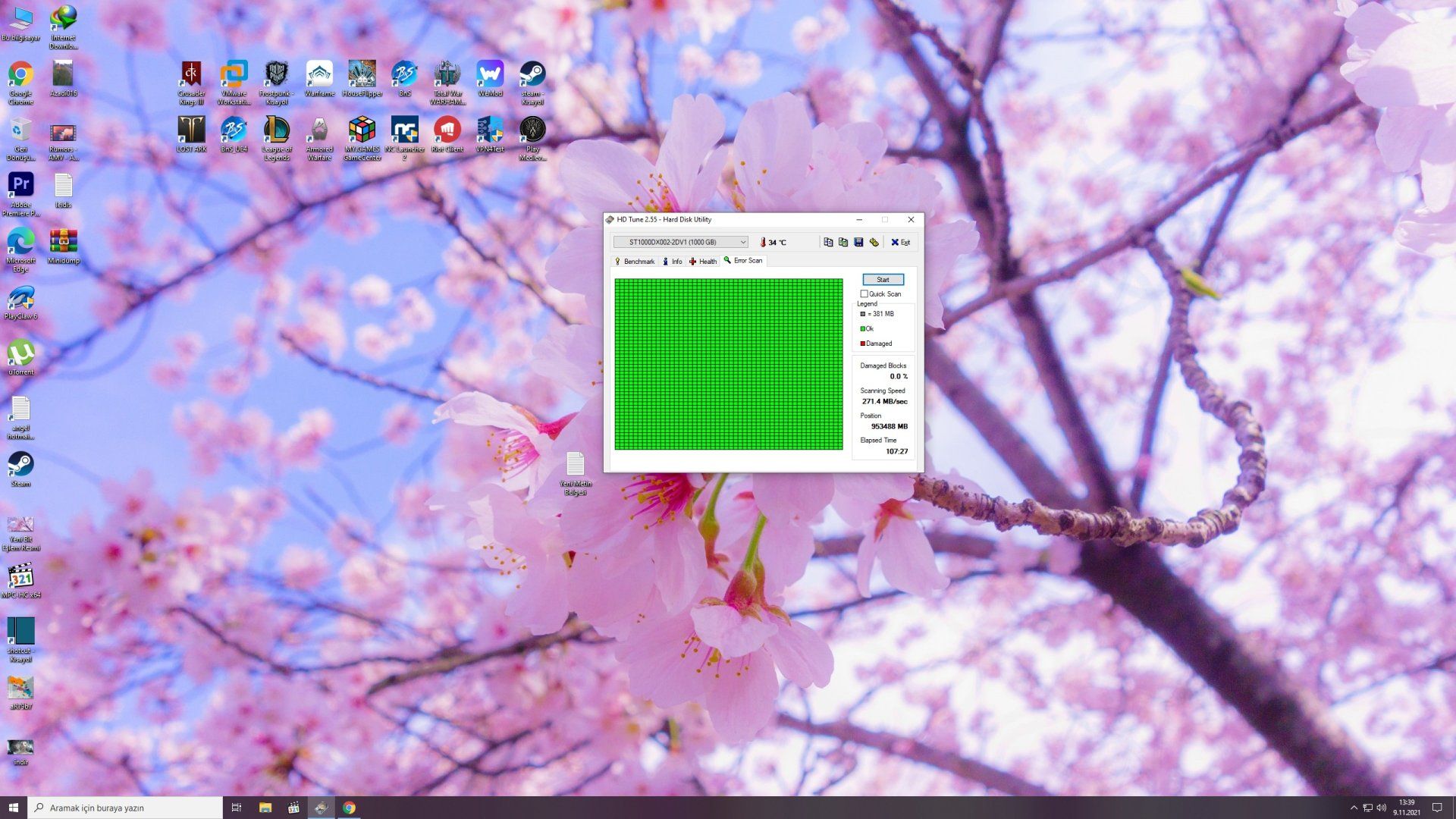
Task: Click File Explorer icon in taskbar
Action: (x=265, y=808)
